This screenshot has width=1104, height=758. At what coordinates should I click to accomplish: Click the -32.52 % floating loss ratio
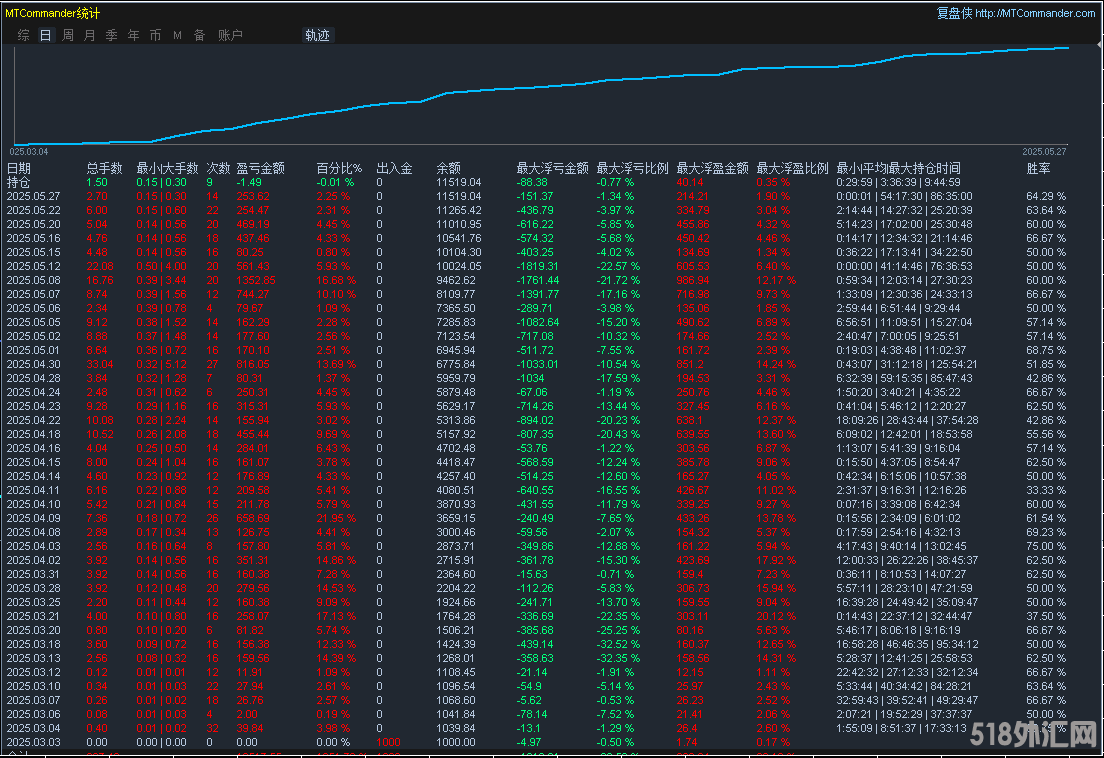pyautogui.click(x=618, y=644)
